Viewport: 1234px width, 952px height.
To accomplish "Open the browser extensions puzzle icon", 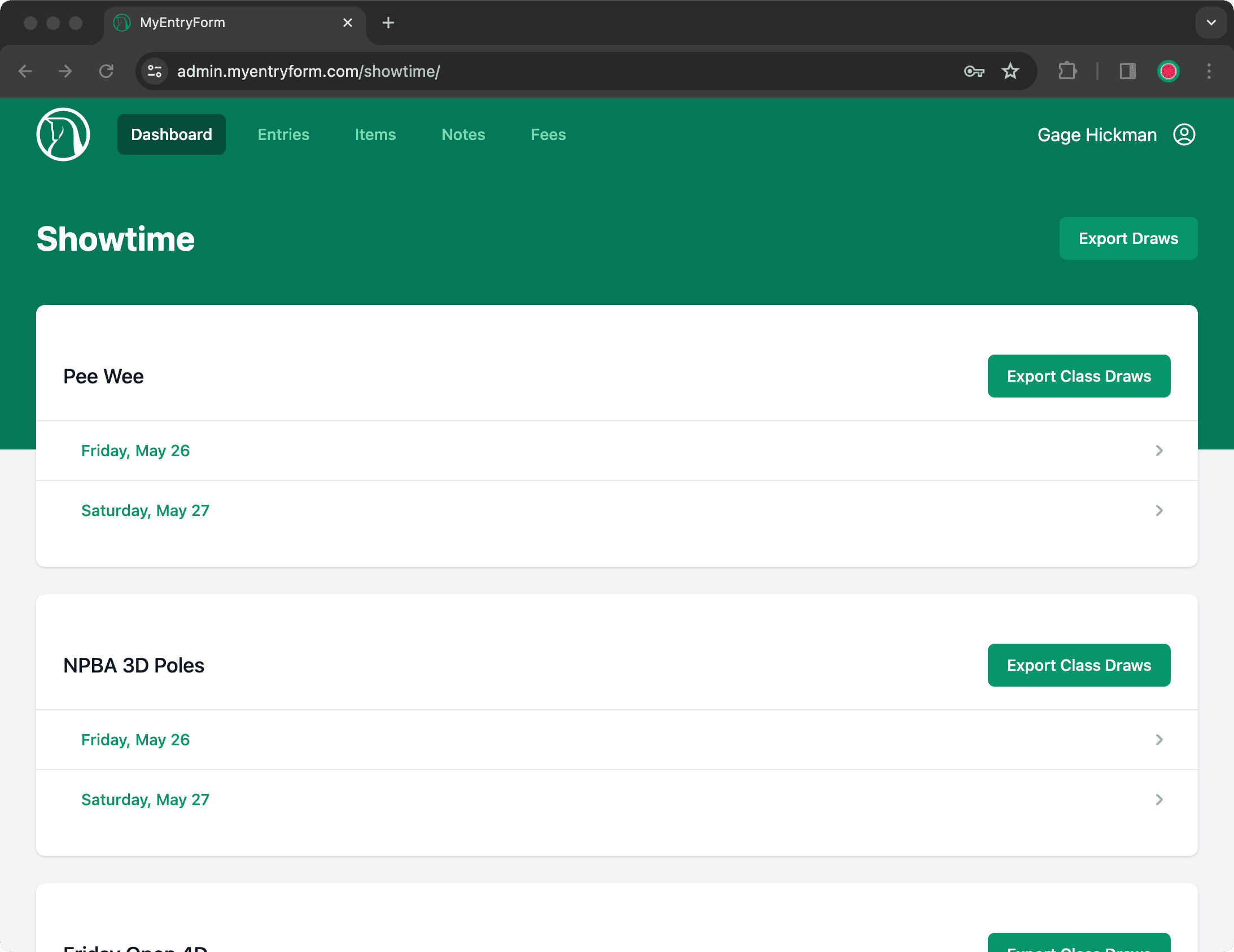I will click(1067, 71).
